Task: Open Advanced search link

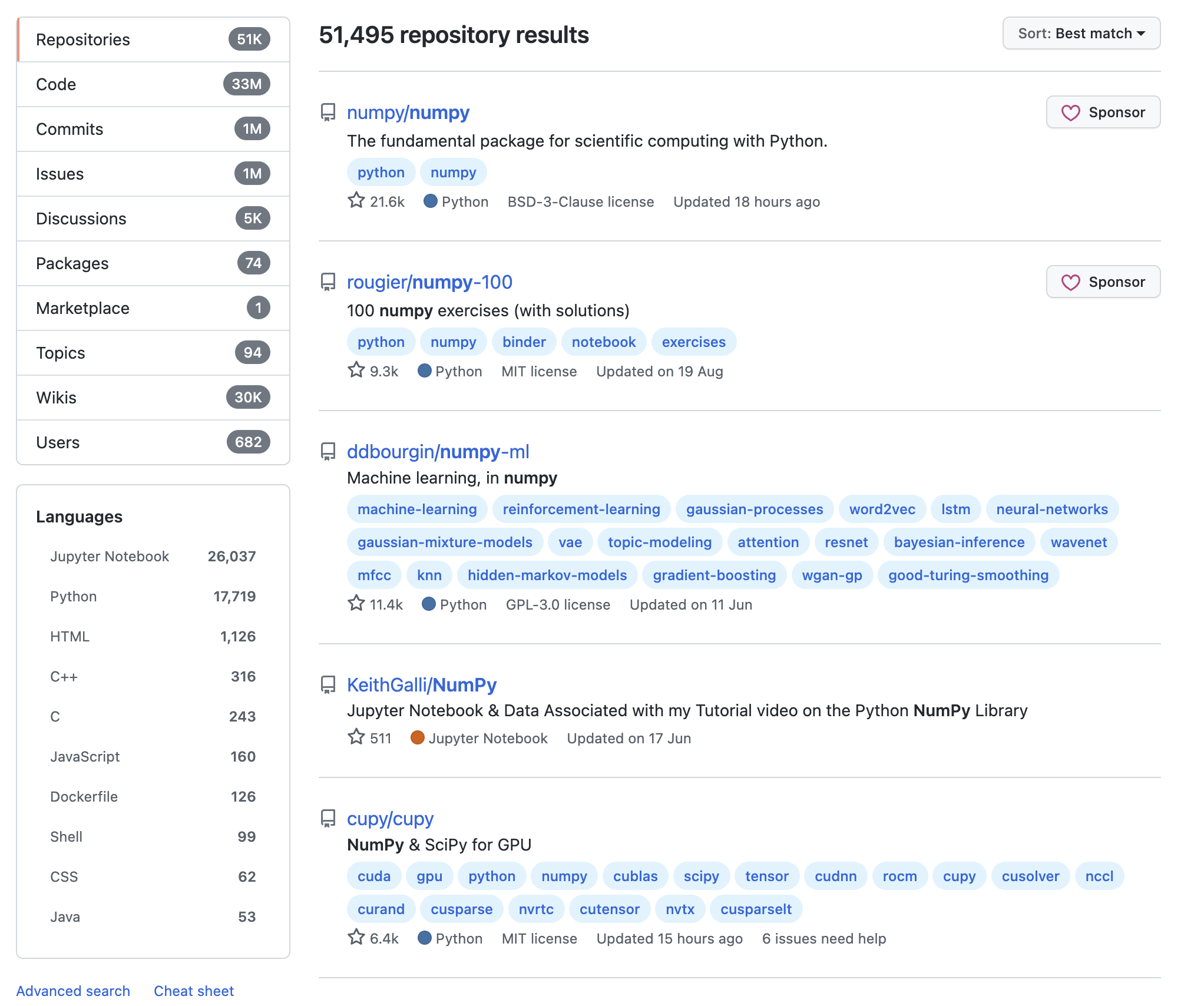Action: tap(73, 991)
